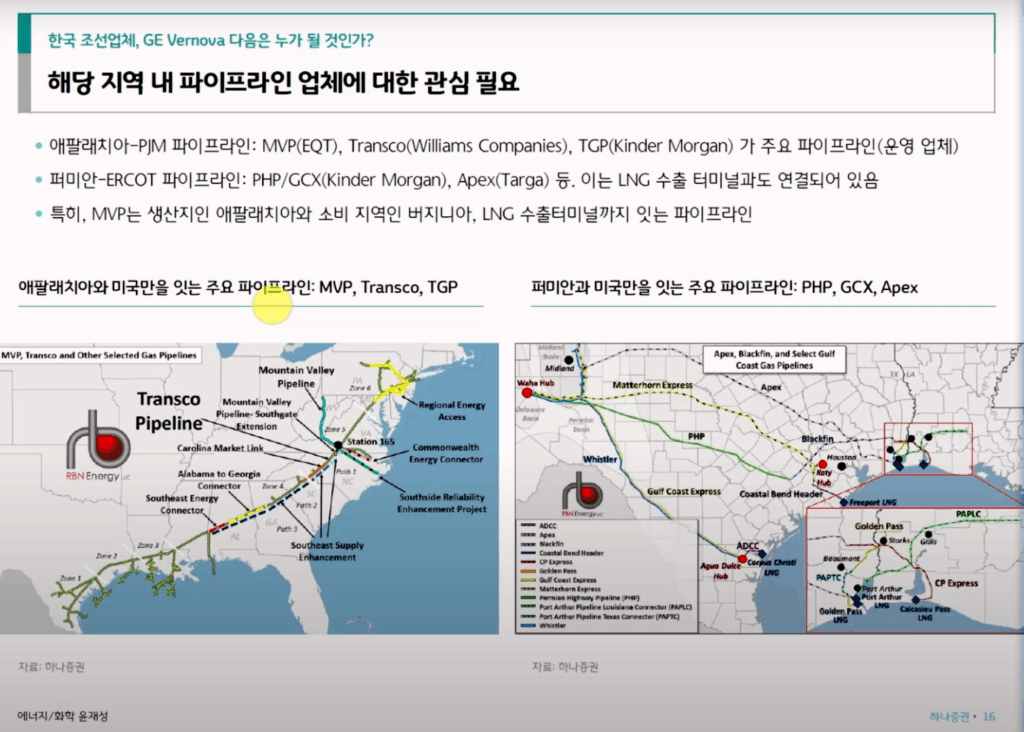Open the Gulf Coast pipelines map image

pyautogui.click(x=769, y=488)
